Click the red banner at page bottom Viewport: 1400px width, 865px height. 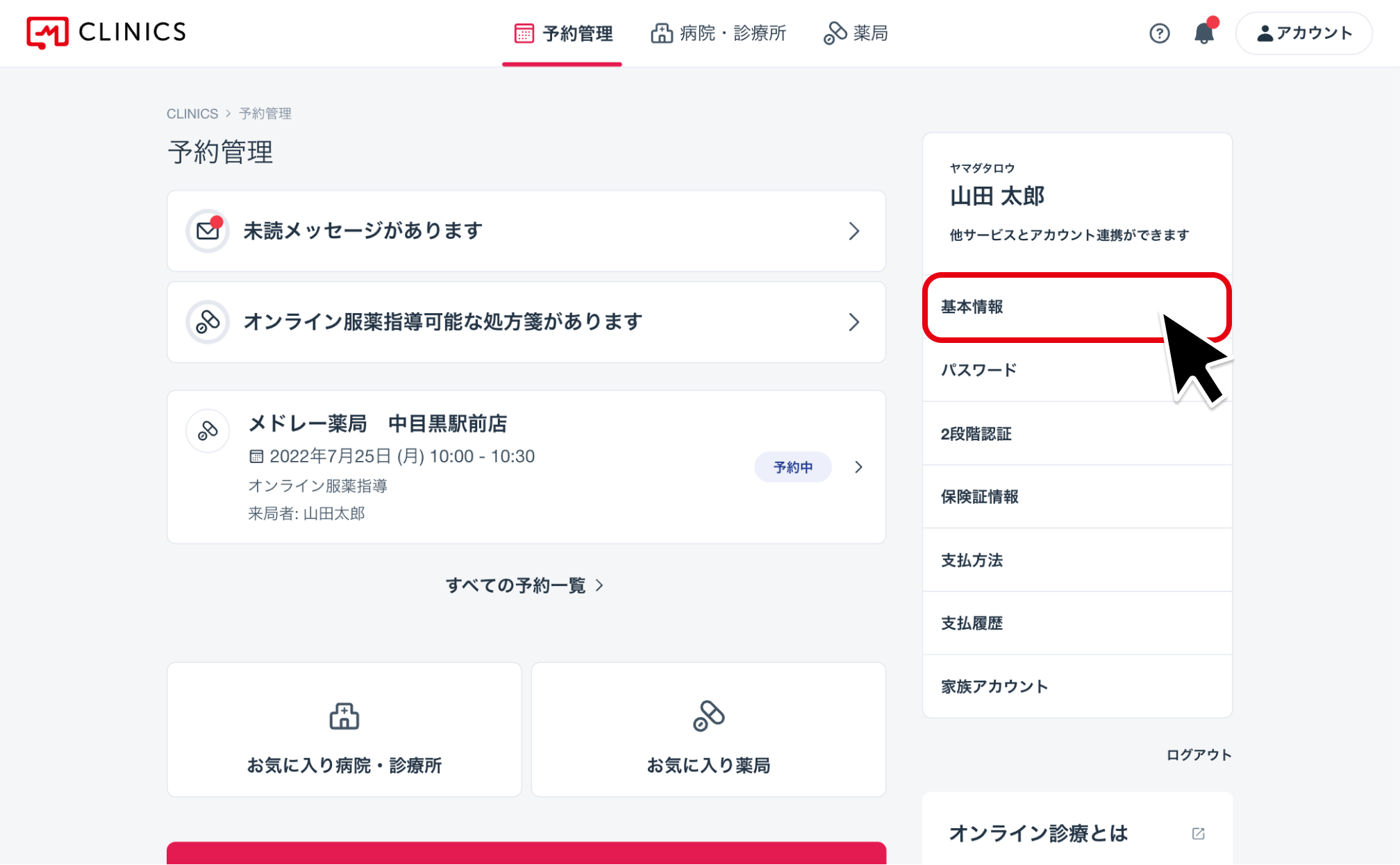[526, 853]
